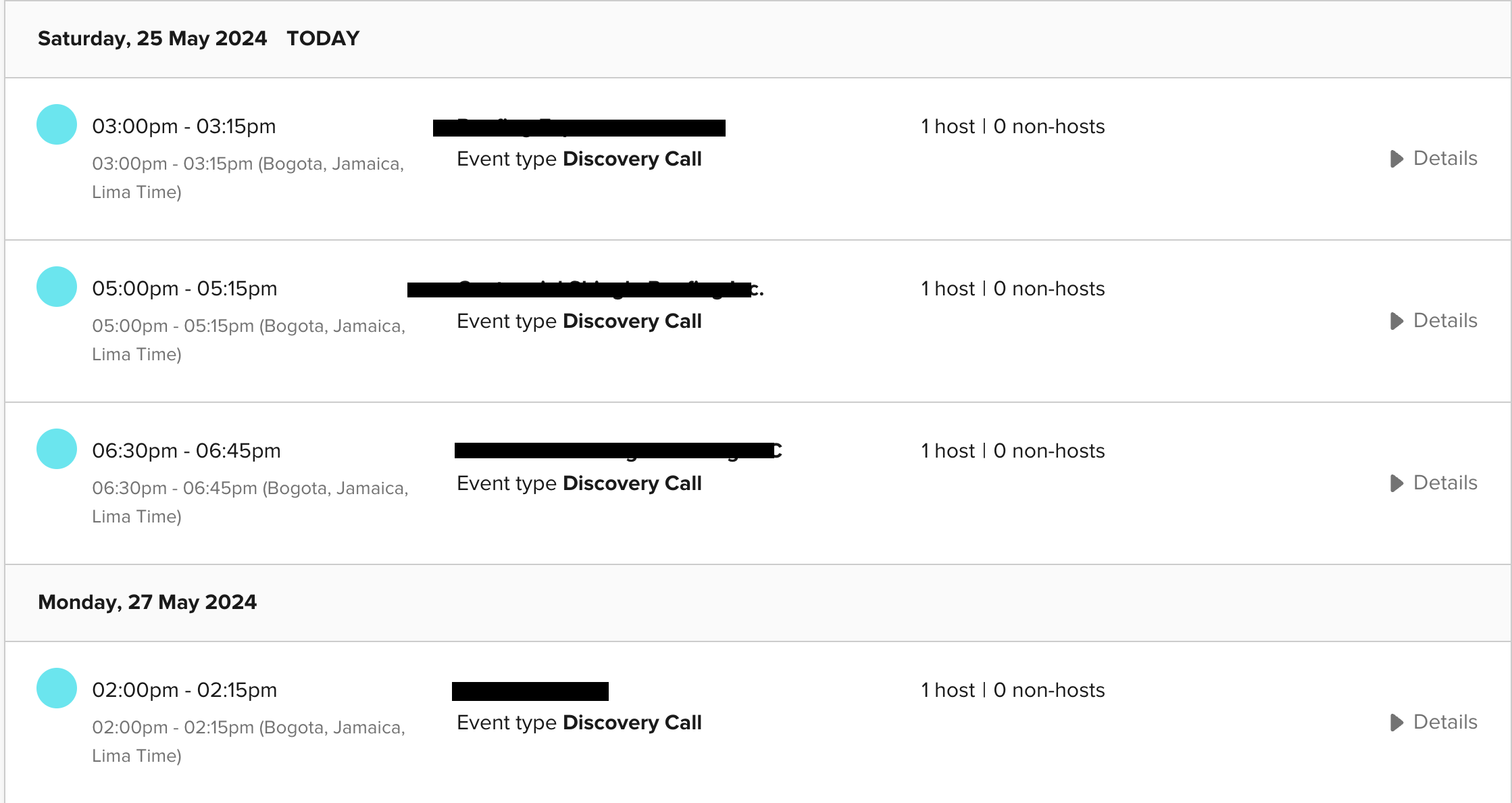
Task: Open Details link of 03:00pm Discovery Call
Action: (1445, 158)
